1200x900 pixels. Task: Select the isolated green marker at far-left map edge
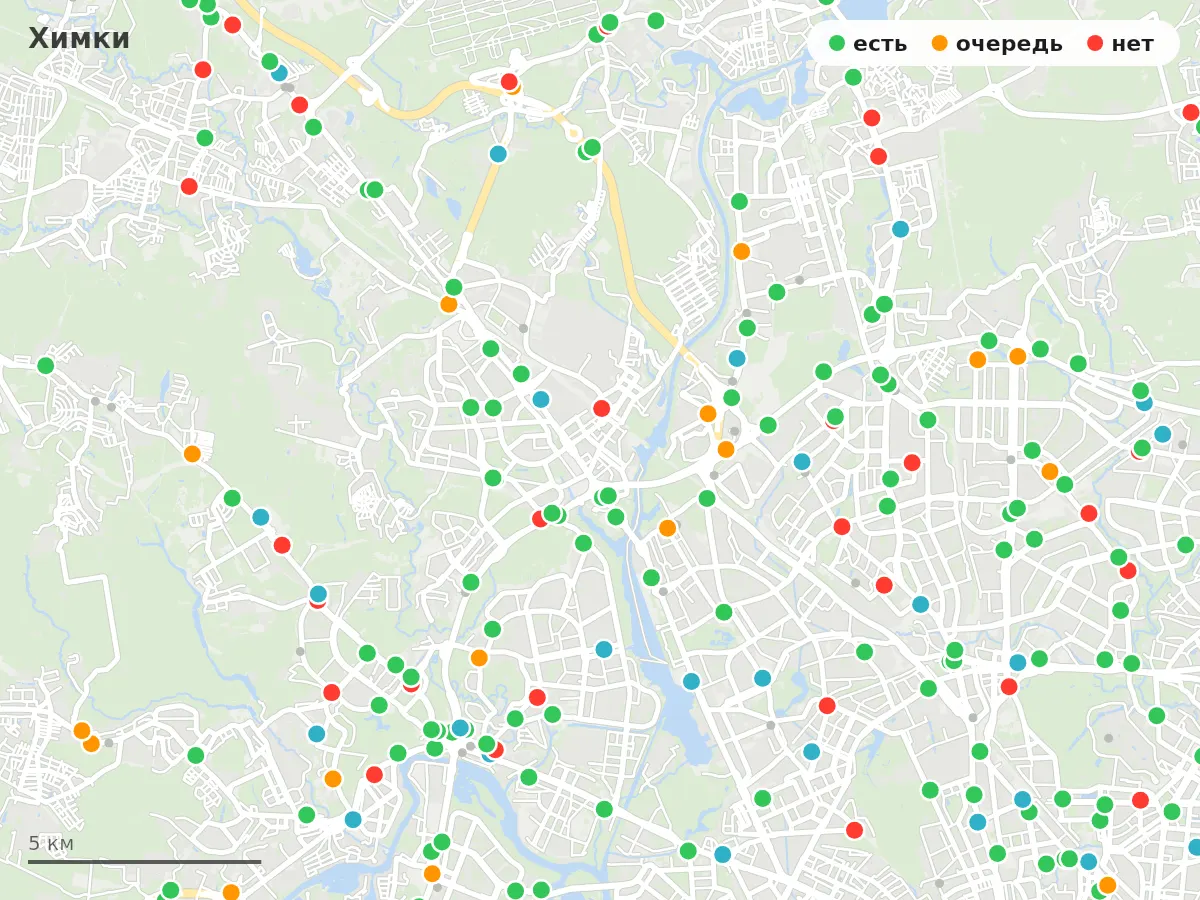pos(46,366)
